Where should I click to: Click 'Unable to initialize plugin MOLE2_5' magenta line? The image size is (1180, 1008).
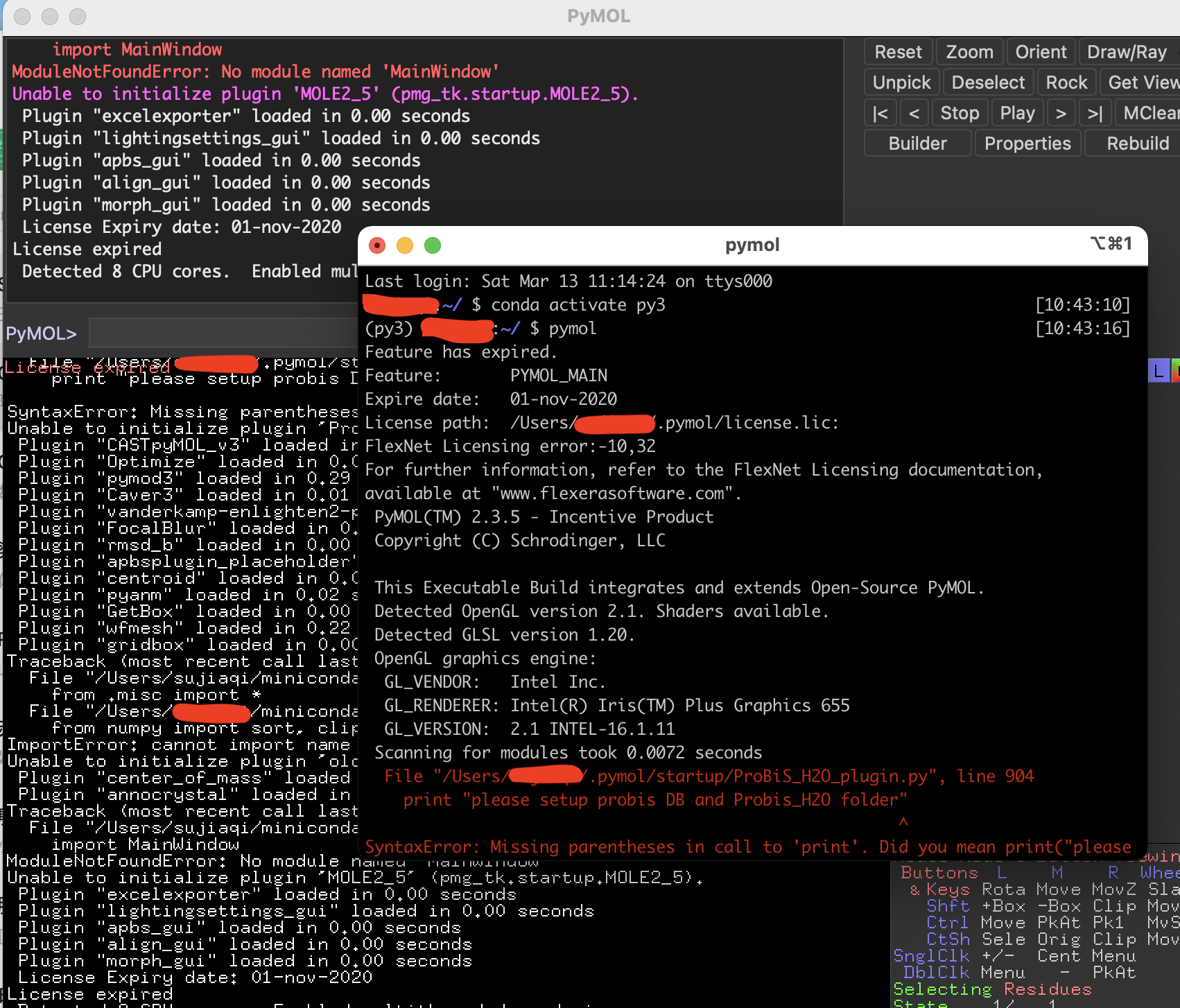point(325,94)
